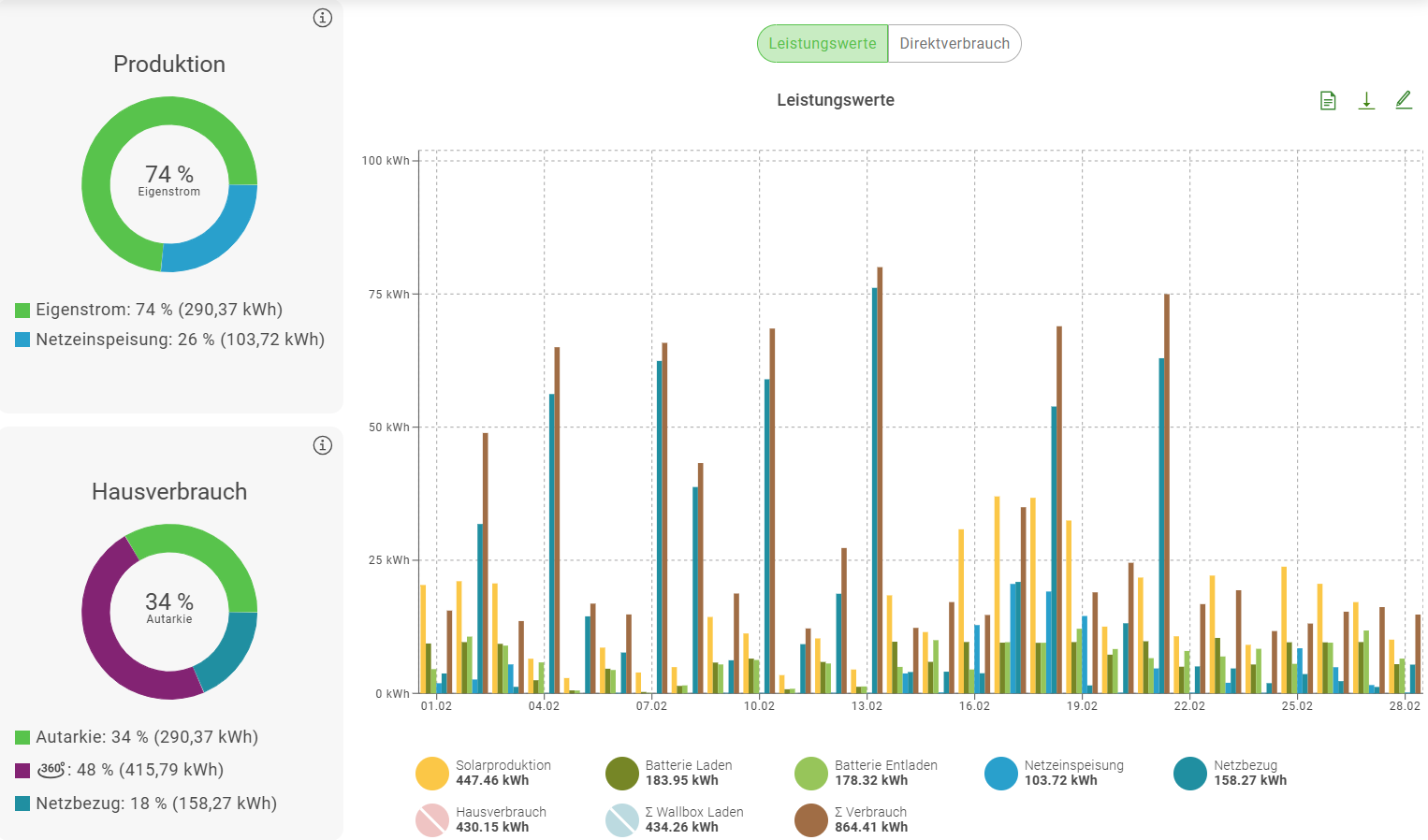The width and height of the screenshot is (1428, 840).
Task: Open the Produktion info icon
Action: pyautogui.click(x=323, y=18)
